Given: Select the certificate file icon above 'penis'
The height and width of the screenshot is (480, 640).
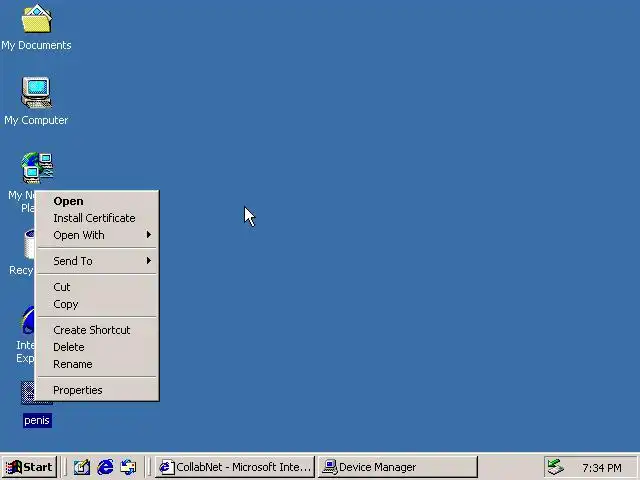Looking at the screenshot, I should [27, 392].
